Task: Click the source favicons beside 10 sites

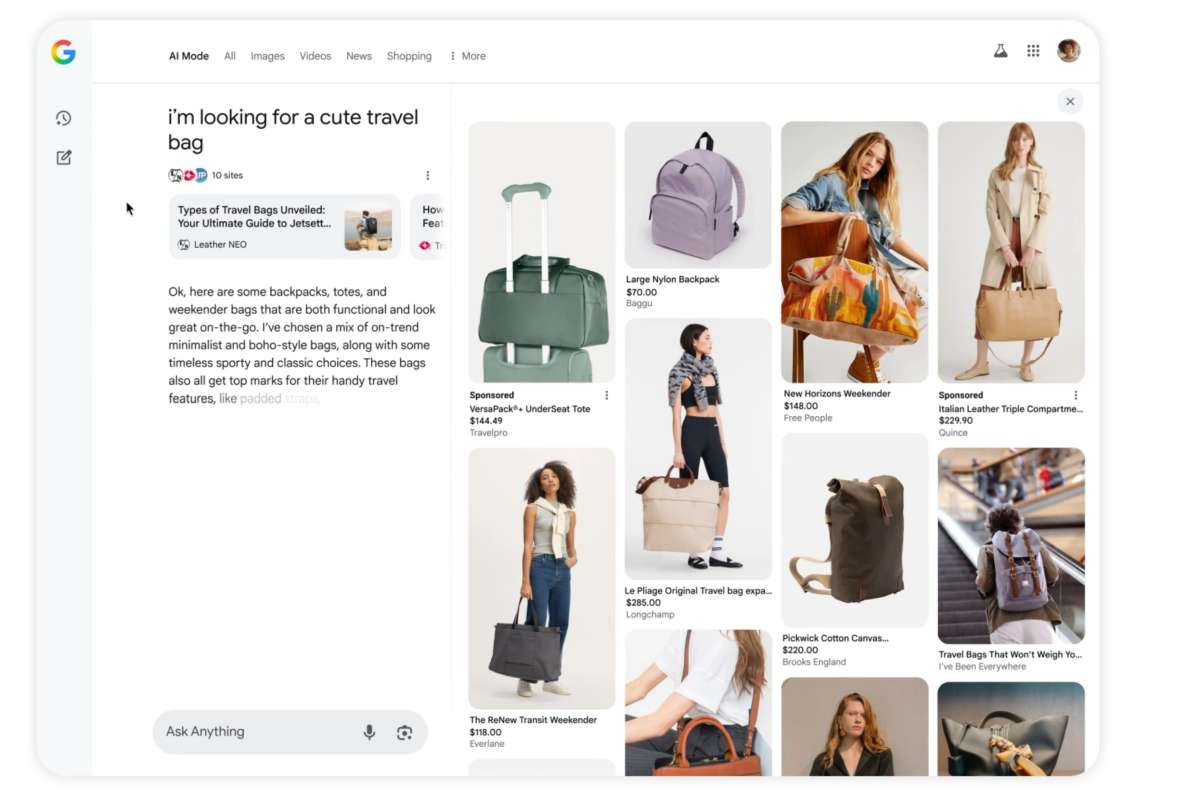Action: point(188,175)
